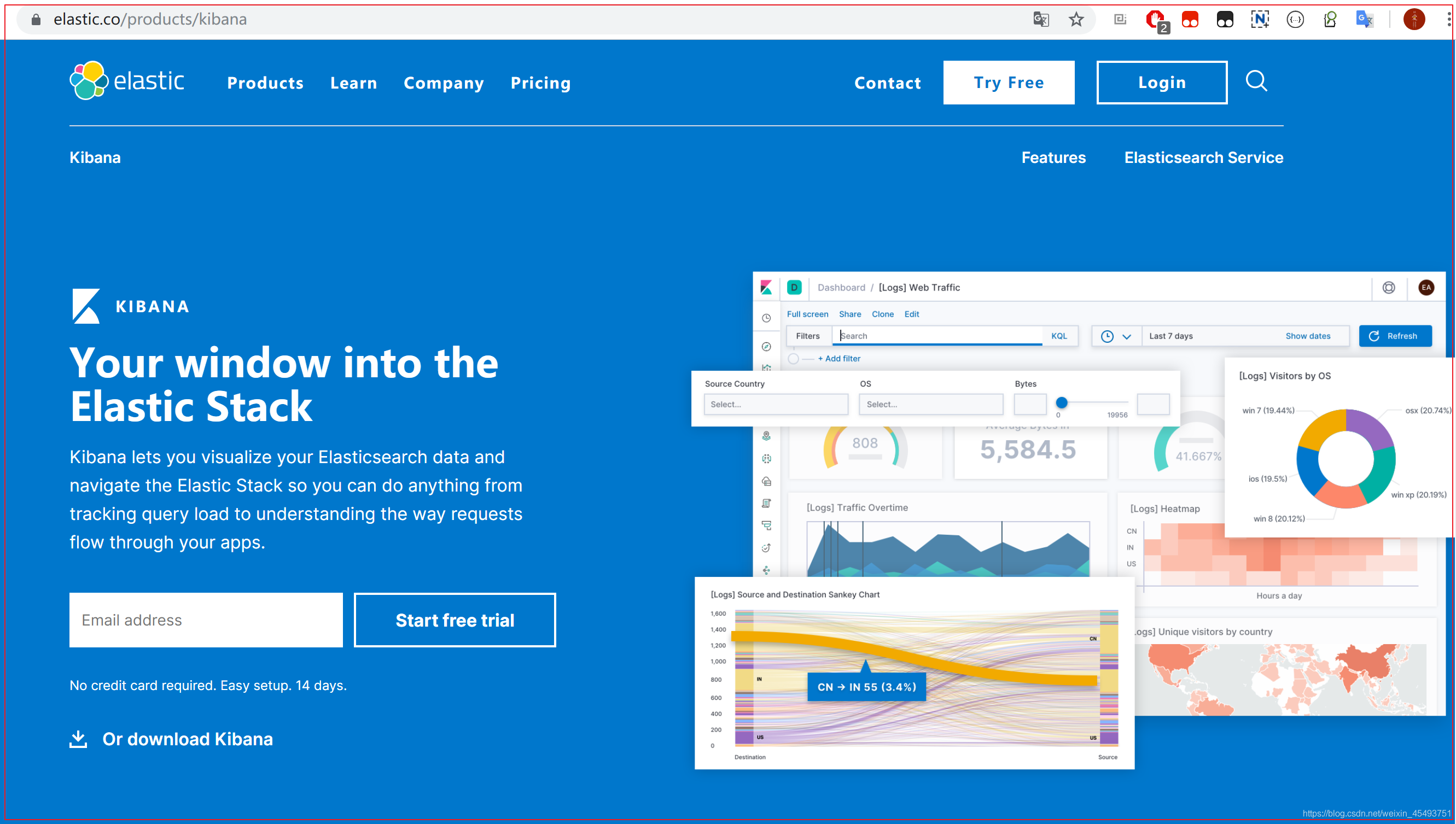The width and height of the screenshot is (1456, 824).
Task: Open the Learn menu
Action: coord(353,83)
